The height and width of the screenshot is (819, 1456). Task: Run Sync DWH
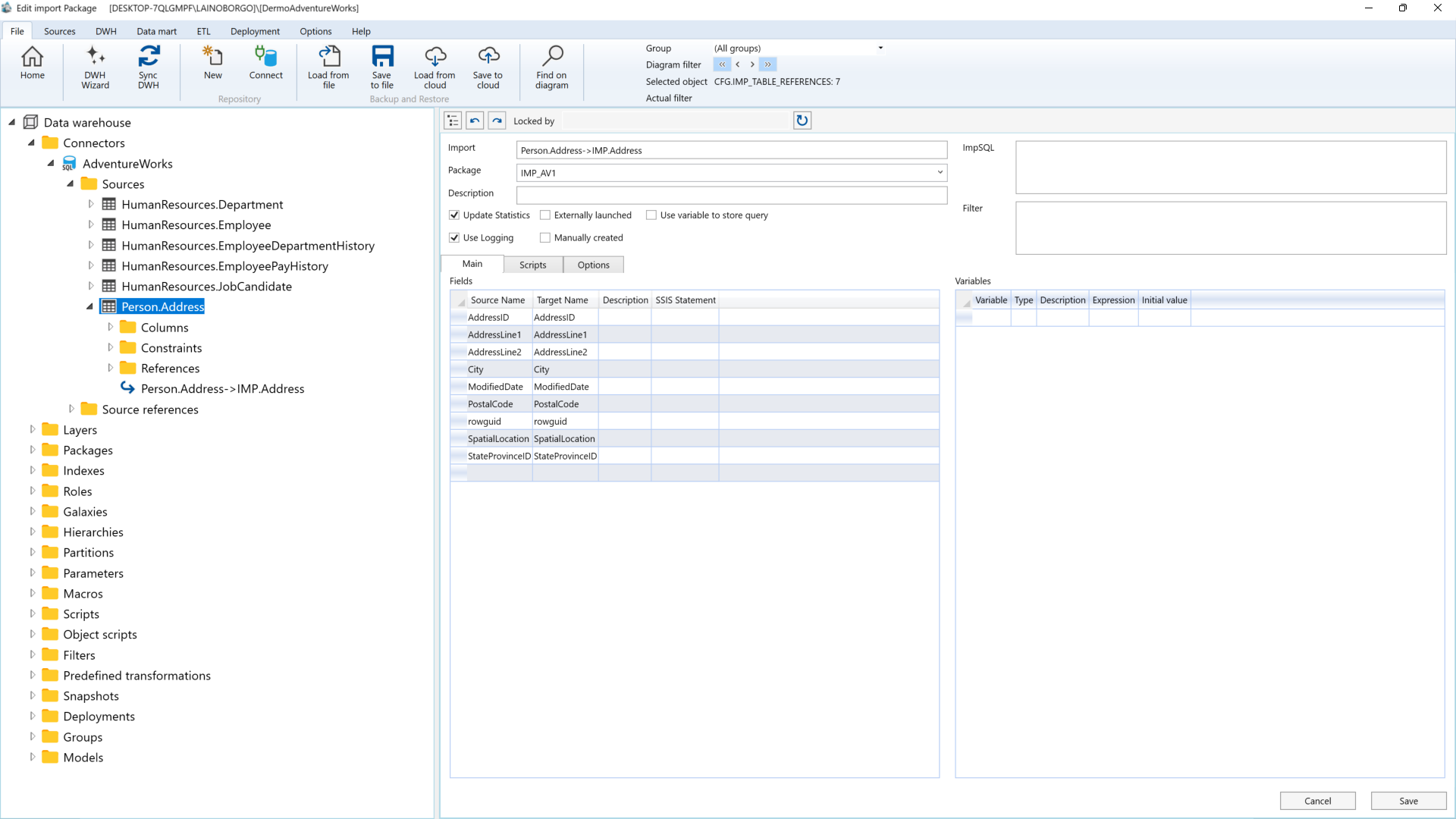click(x=149, y=67)
